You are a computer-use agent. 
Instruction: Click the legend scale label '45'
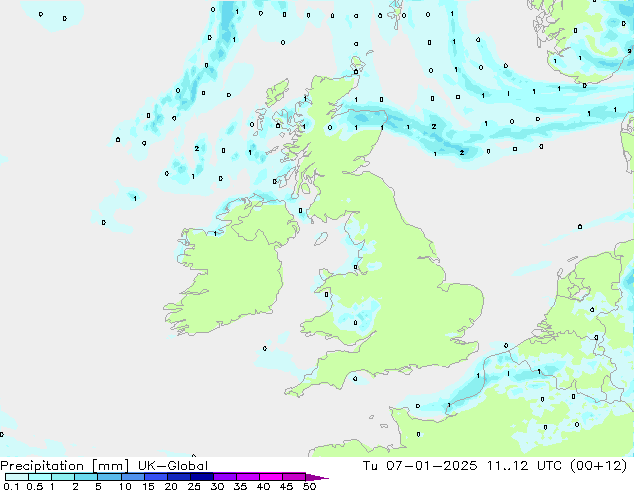pos(286,486)
